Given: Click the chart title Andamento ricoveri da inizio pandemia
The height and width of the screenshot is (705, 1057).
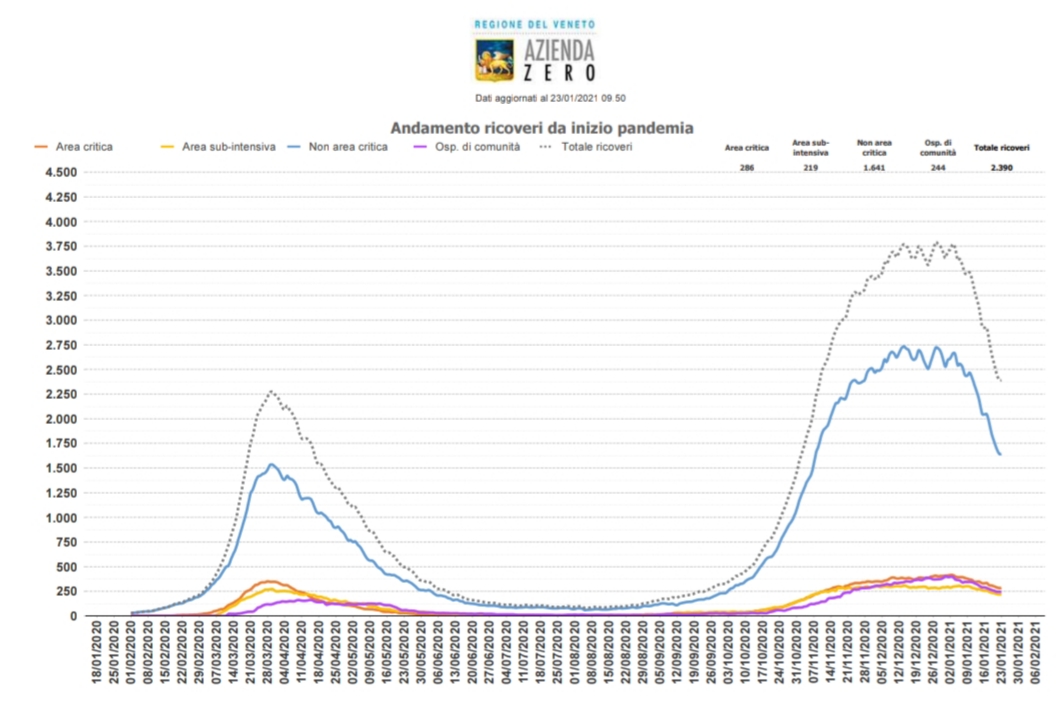Looking at the screenshot, I should pyautogui.click(x=542, y=128).
